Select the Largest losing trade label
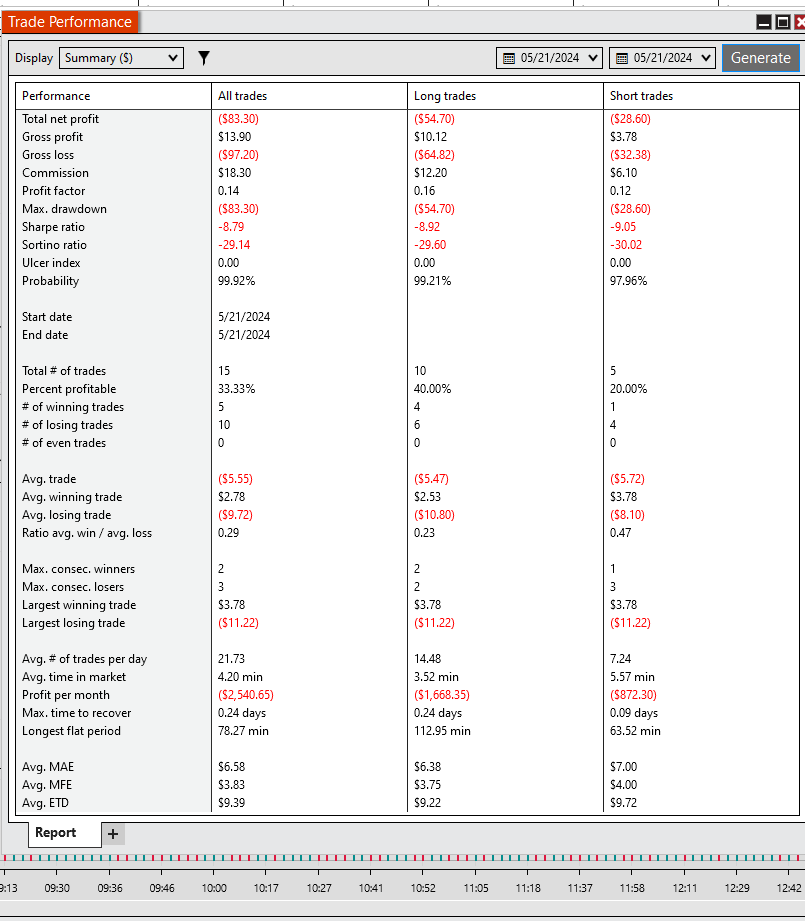The height and width of the screenshot is (921, 805). click(x=73, y=623)
